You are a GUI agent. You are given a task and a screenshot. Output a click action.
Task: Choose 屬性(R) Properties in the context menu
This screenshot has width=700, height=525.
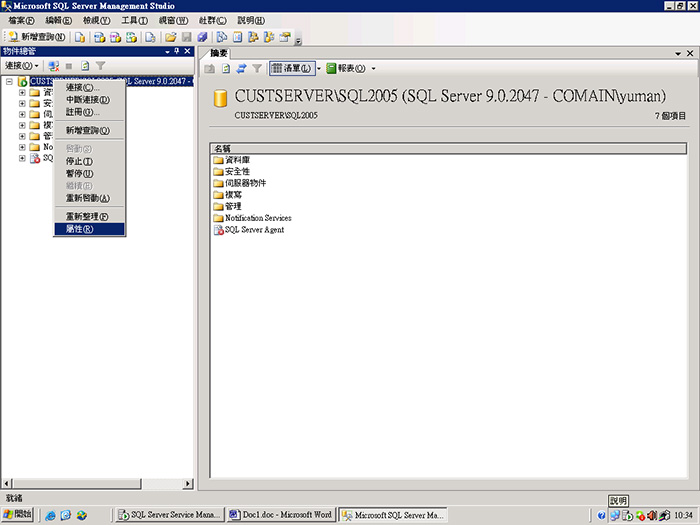[89, 229]
